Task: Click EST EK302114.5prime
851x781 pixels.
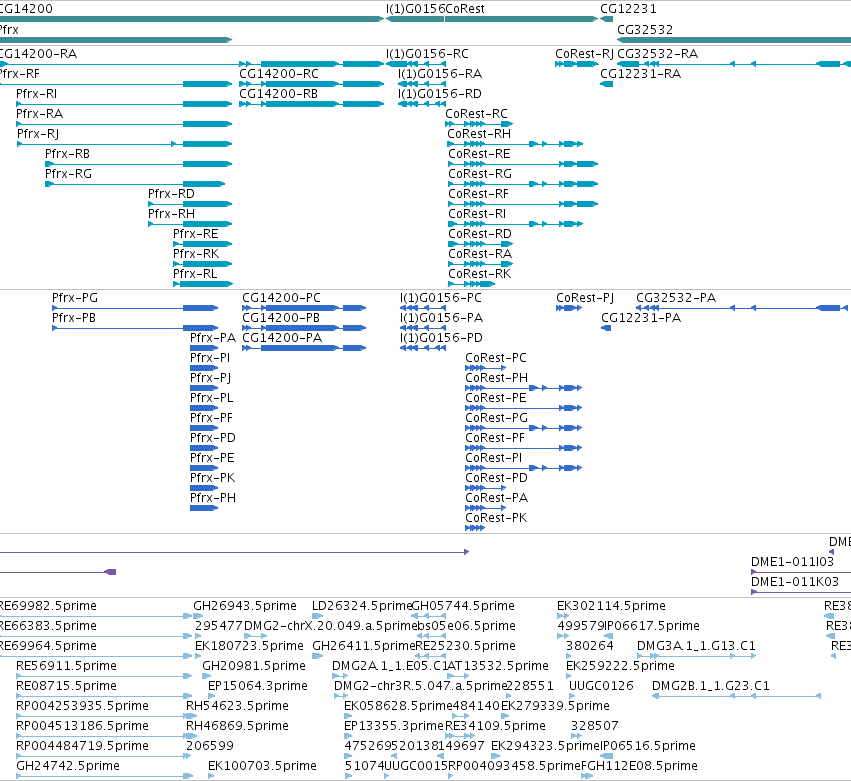Action: (563, 616)
